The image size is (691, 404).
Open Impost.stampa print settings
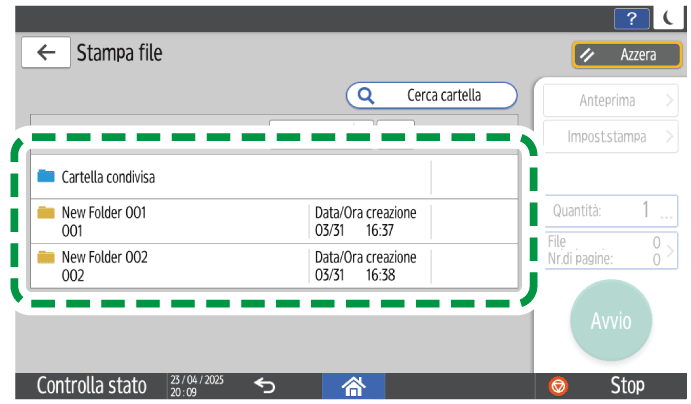(610, 137)
